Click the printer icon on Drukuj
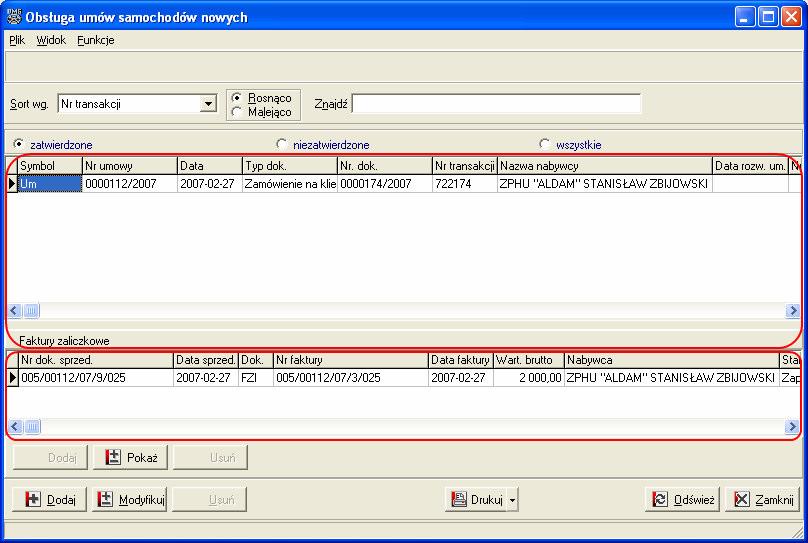 (459, 499)
